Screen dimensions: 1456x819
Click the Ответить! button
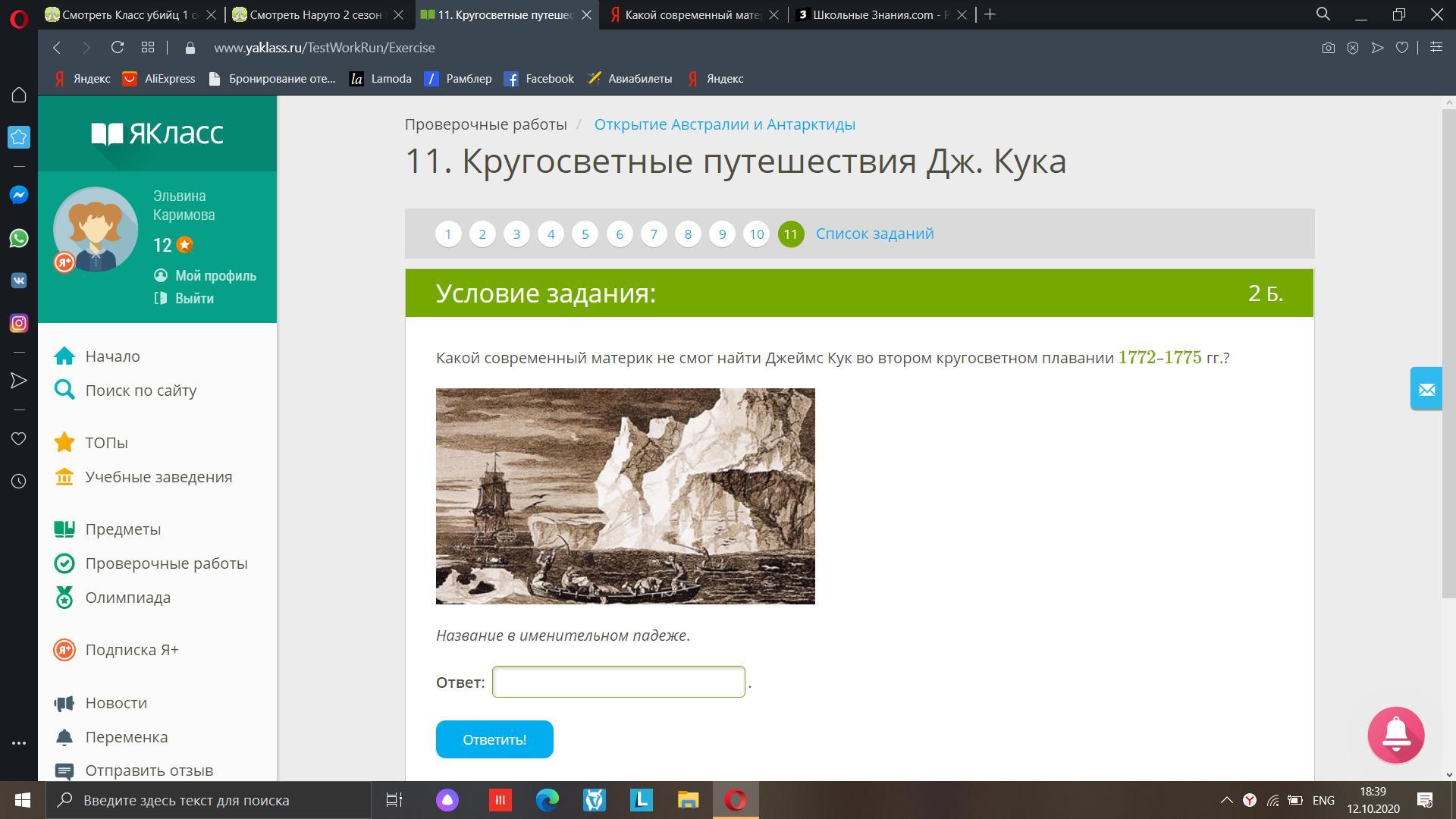click(x=494, y=739)
